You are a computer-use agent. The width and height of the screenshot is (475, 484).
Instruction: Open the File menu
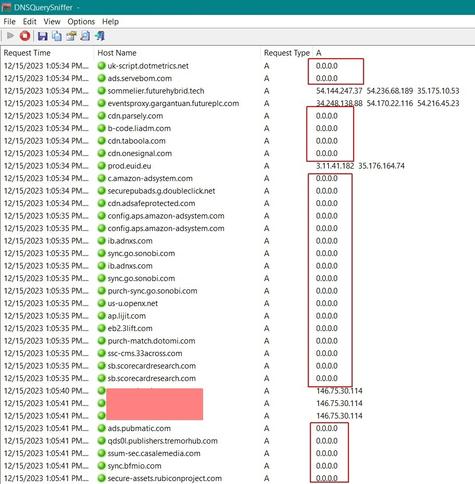pyautogui.click(x=9, y=22)
